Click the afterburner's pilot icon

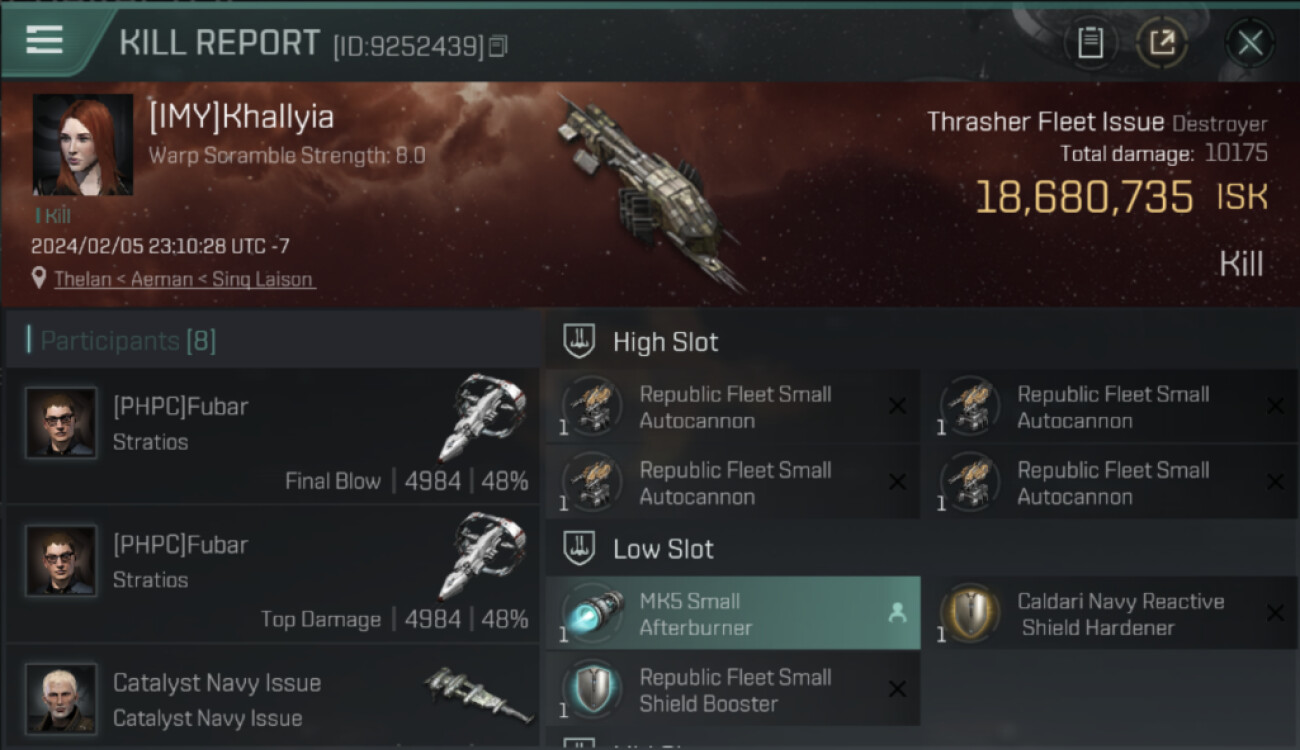click(x=897, y=614)
